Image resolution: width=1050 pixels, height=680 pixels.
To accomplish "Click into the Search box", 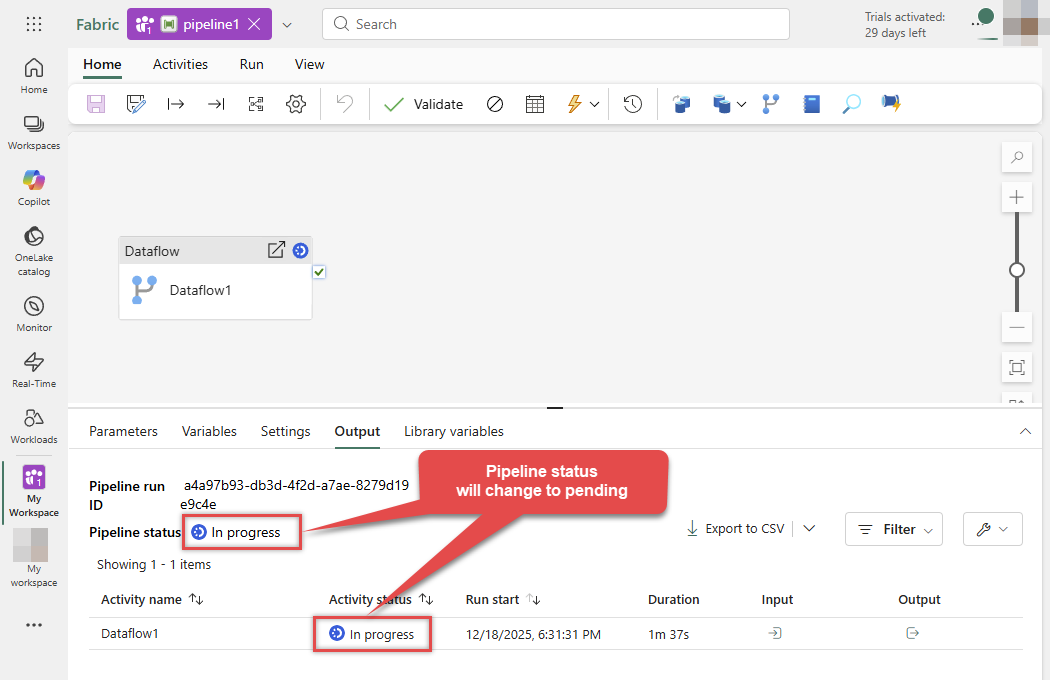I will [x=555, y=24].
